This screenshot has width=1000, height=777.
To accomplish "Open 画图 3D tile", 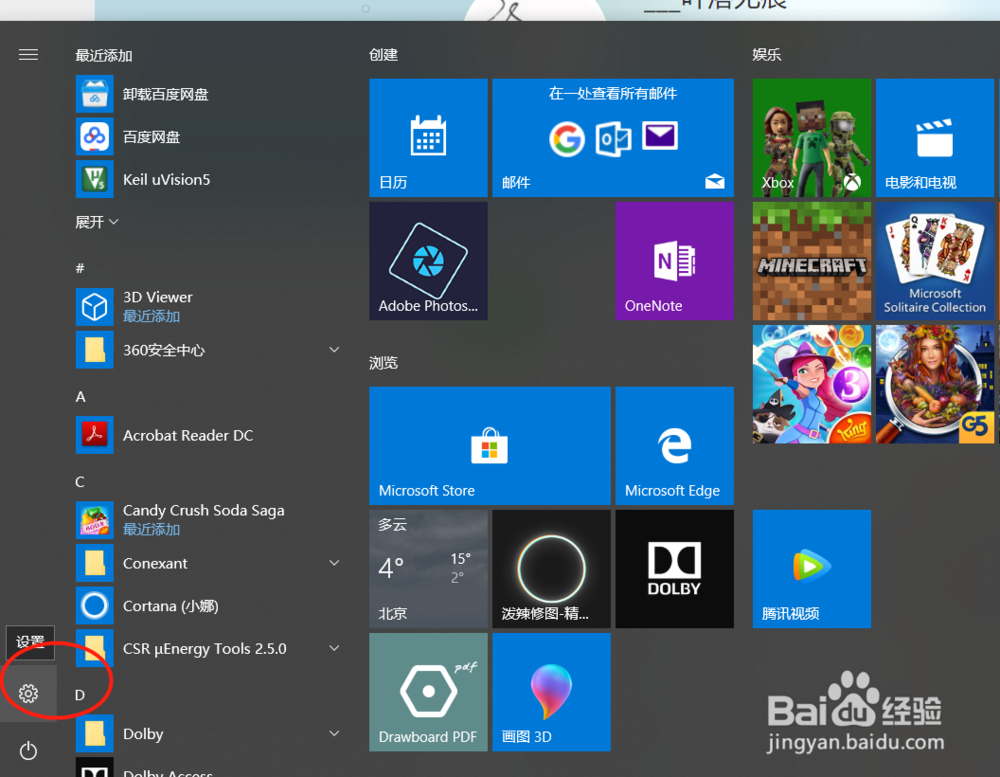I will pos(551,692).
